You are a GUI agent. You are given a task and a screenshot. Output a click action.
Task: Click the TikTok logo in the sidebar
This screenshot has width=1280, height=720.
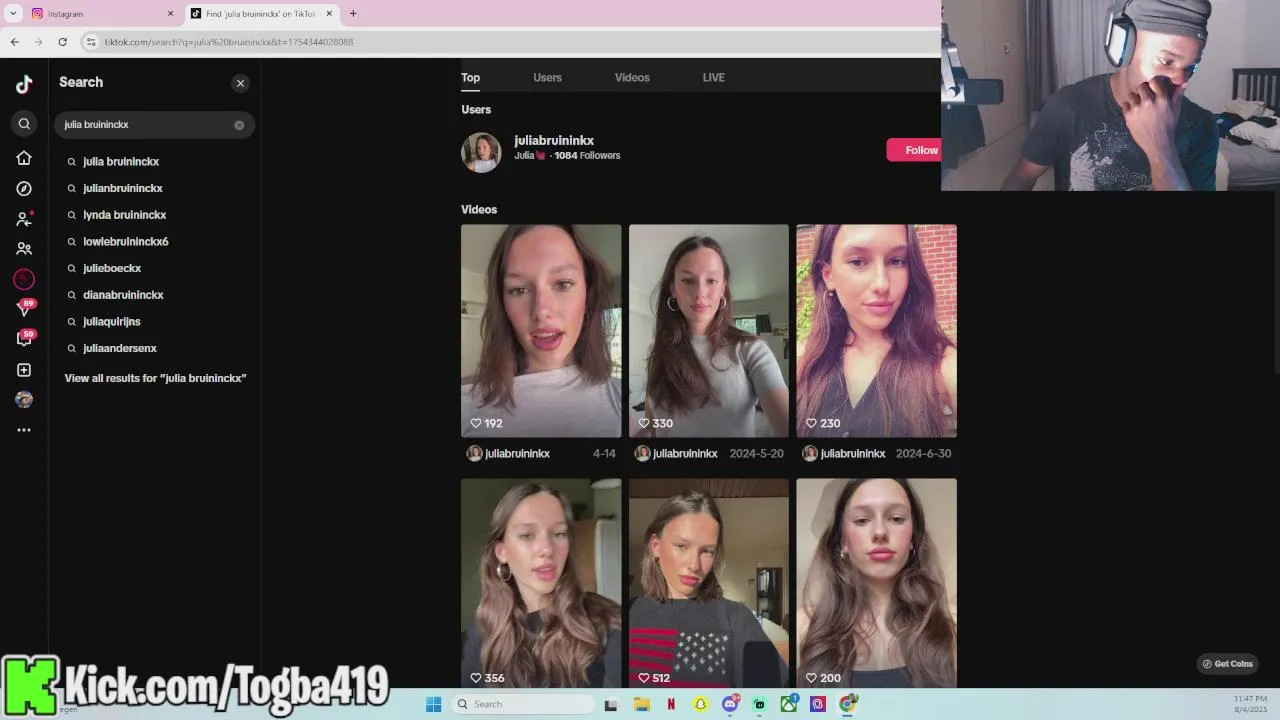click(x=24, y=84)
